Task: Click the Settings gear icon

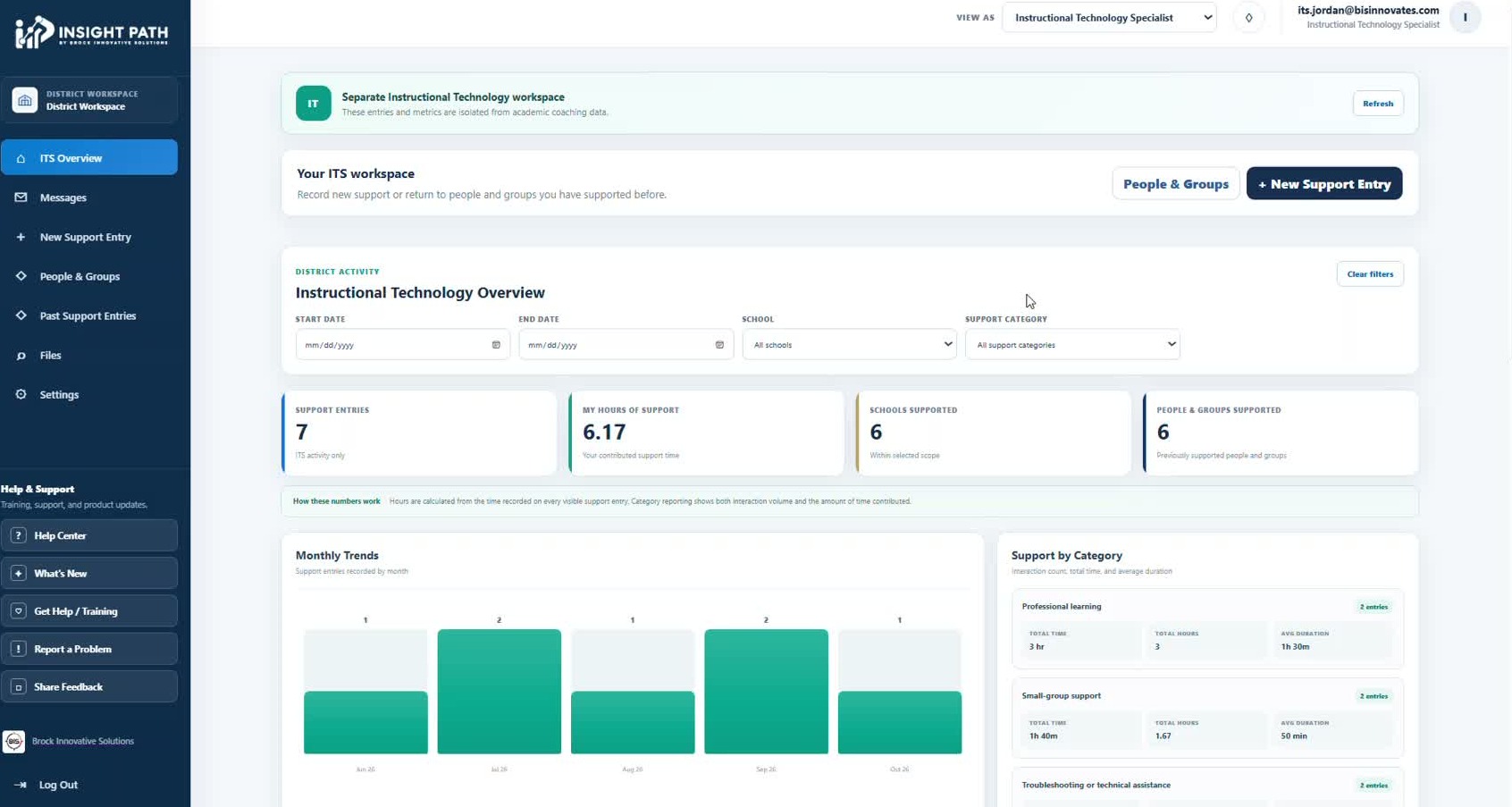Action: tap(21, 394)
